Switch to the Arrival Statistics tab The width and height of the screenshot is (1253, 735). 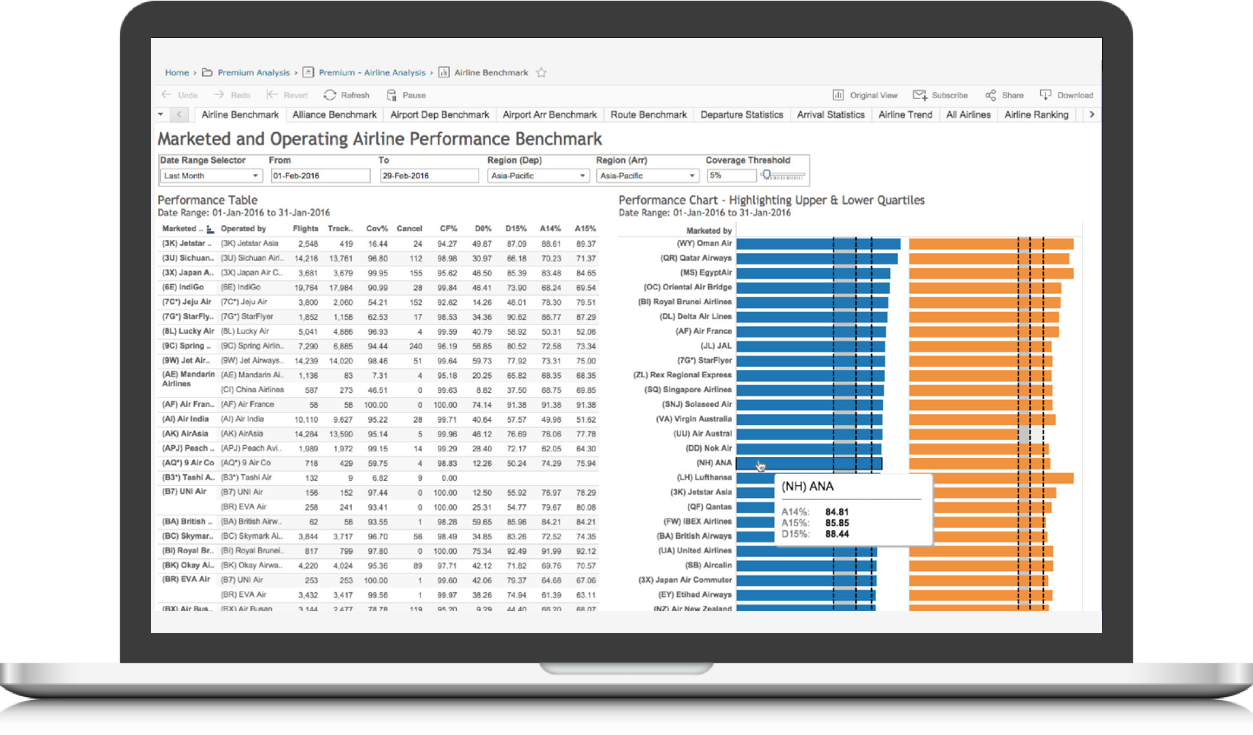pyautogui.click(x=831, y=115)
